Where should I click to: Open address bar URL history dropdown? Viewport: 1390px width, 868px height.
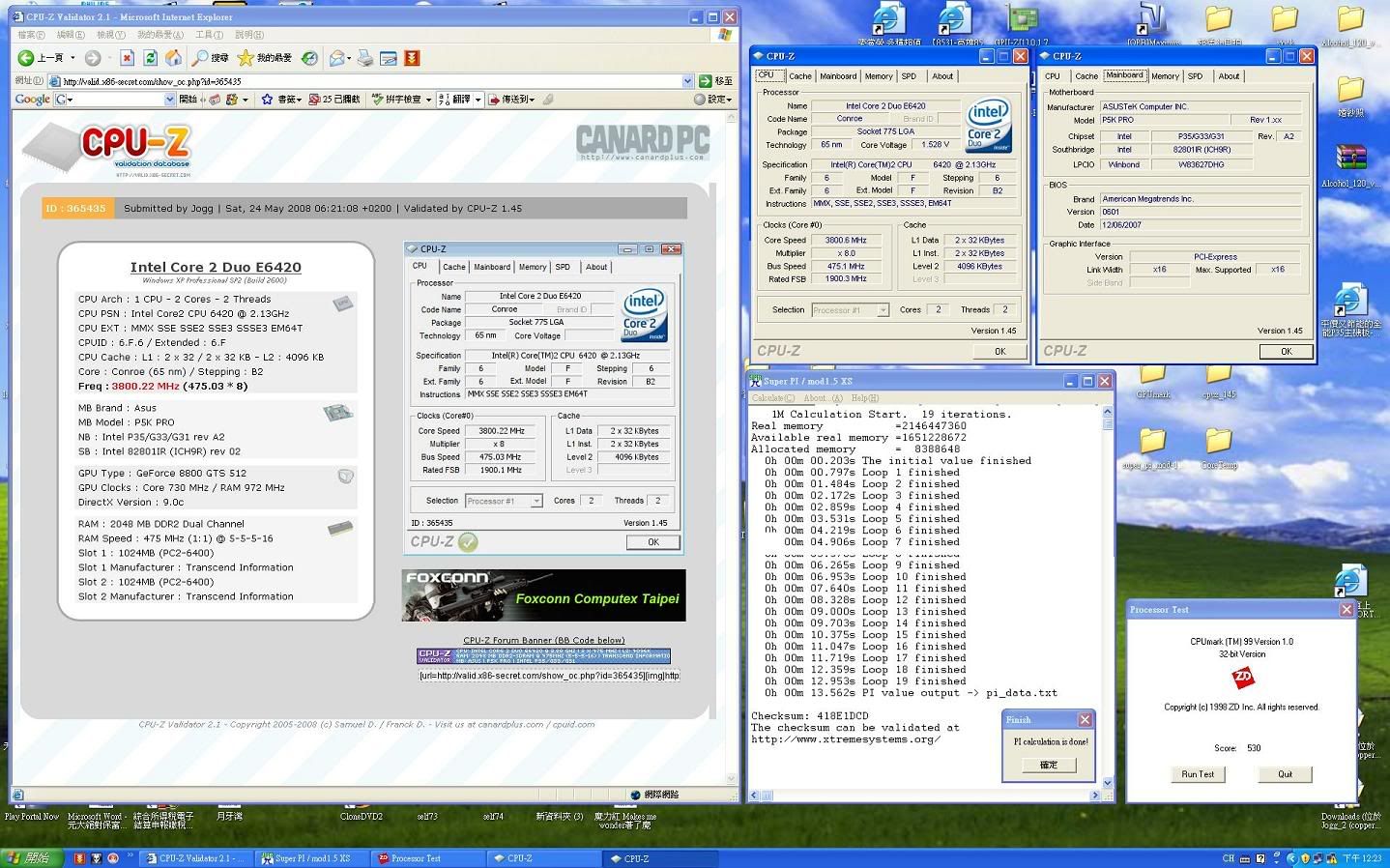687,81
